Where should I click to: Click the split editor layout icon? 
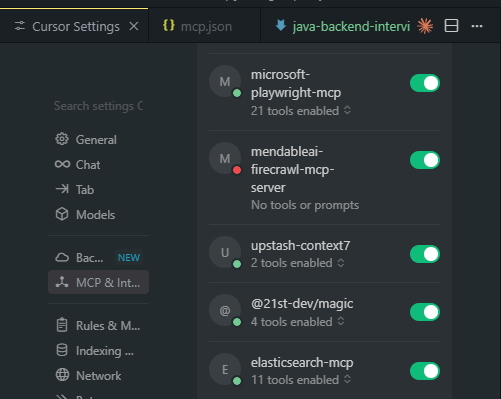point(451,26)
